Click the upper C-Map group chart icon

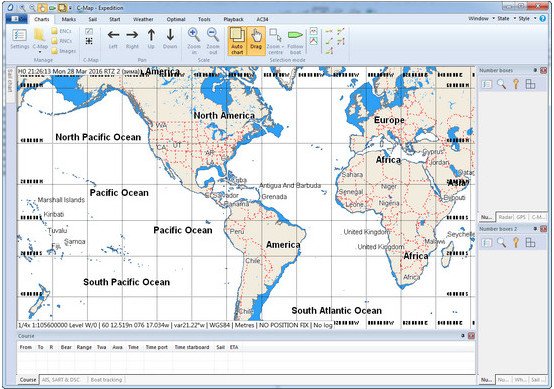click(x=89, y=31)
